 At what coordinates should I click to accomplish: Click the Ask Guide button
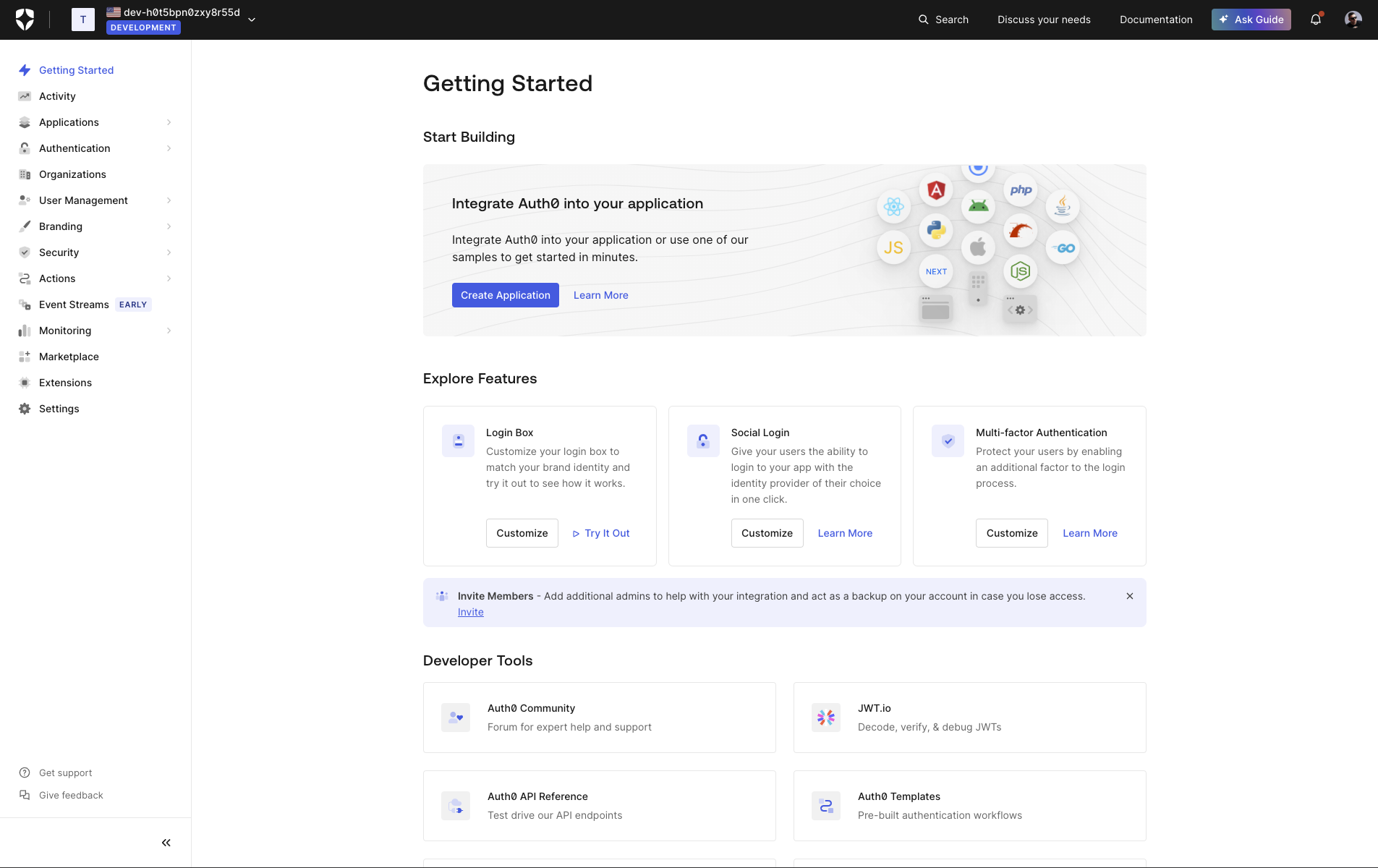tap(1251, 20)
